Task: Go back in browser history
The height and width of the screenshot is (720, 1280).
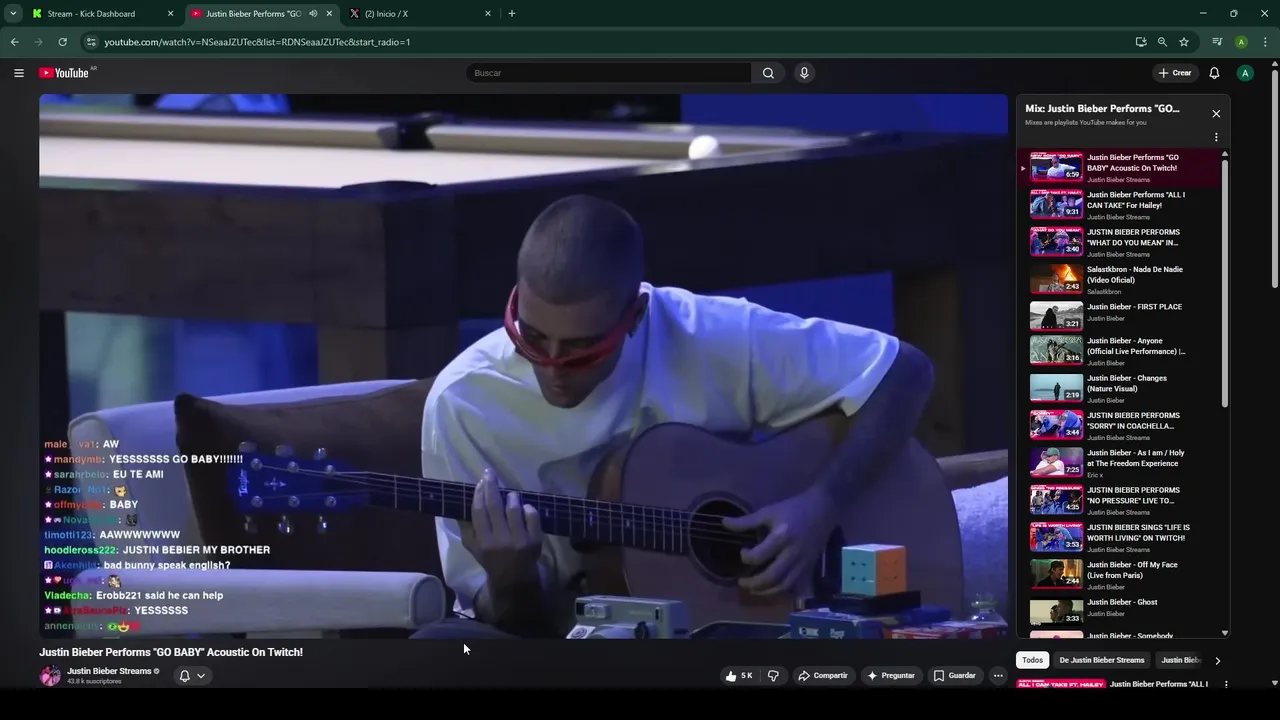Action: click(14, 42)
